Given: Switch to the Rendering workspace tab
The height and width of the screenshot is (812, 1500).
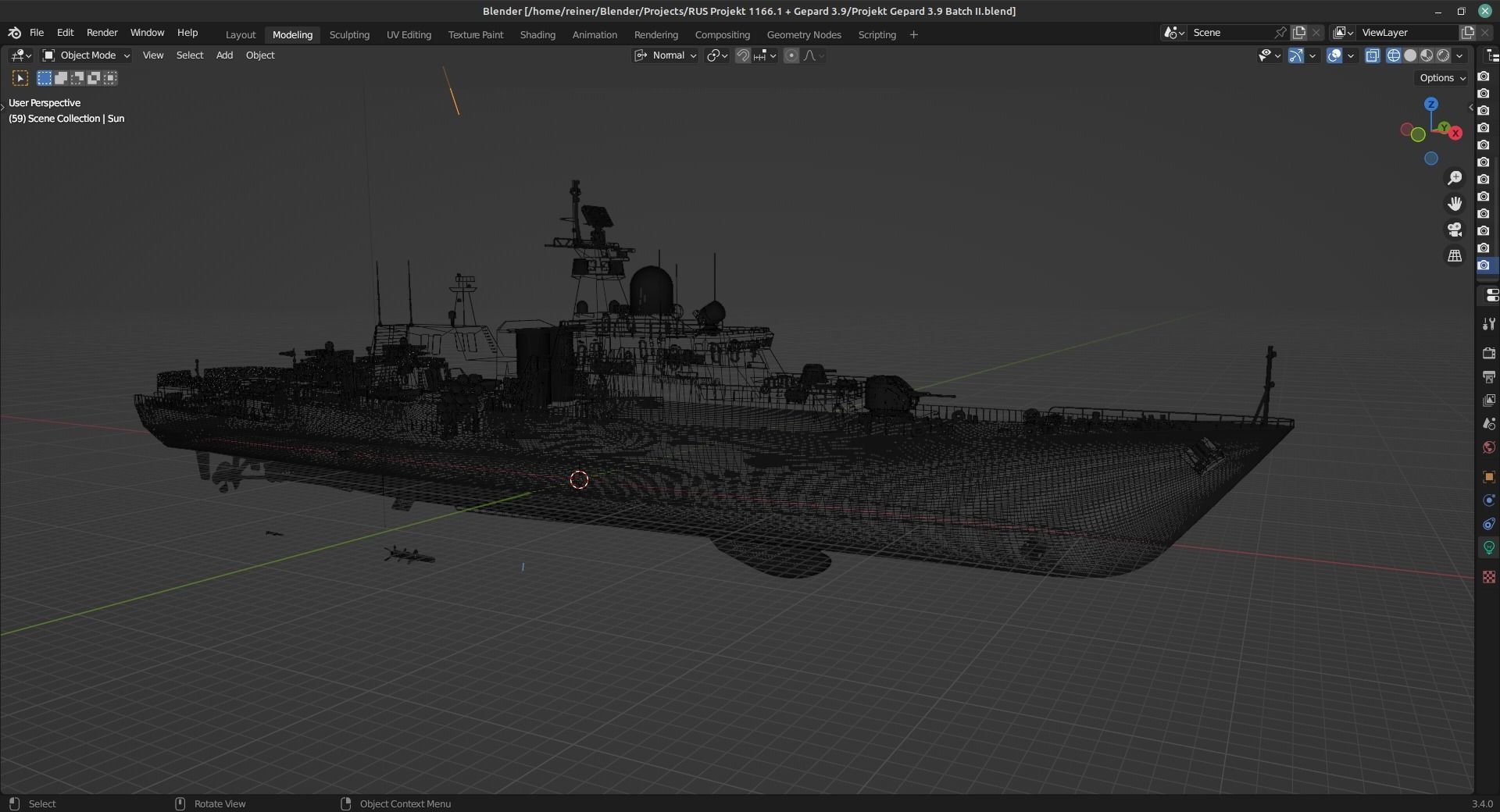Looking at the screenshot, I should coord(656,35).
